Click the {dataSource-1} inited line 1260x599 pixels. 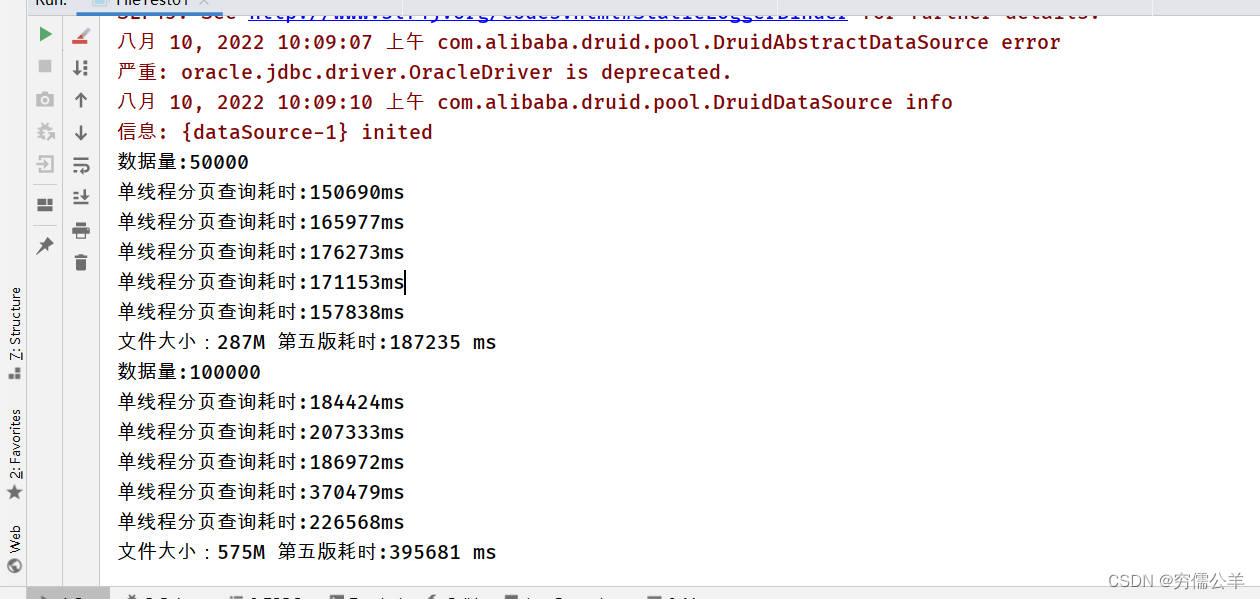pyautogui.click(x=275, y=133)
